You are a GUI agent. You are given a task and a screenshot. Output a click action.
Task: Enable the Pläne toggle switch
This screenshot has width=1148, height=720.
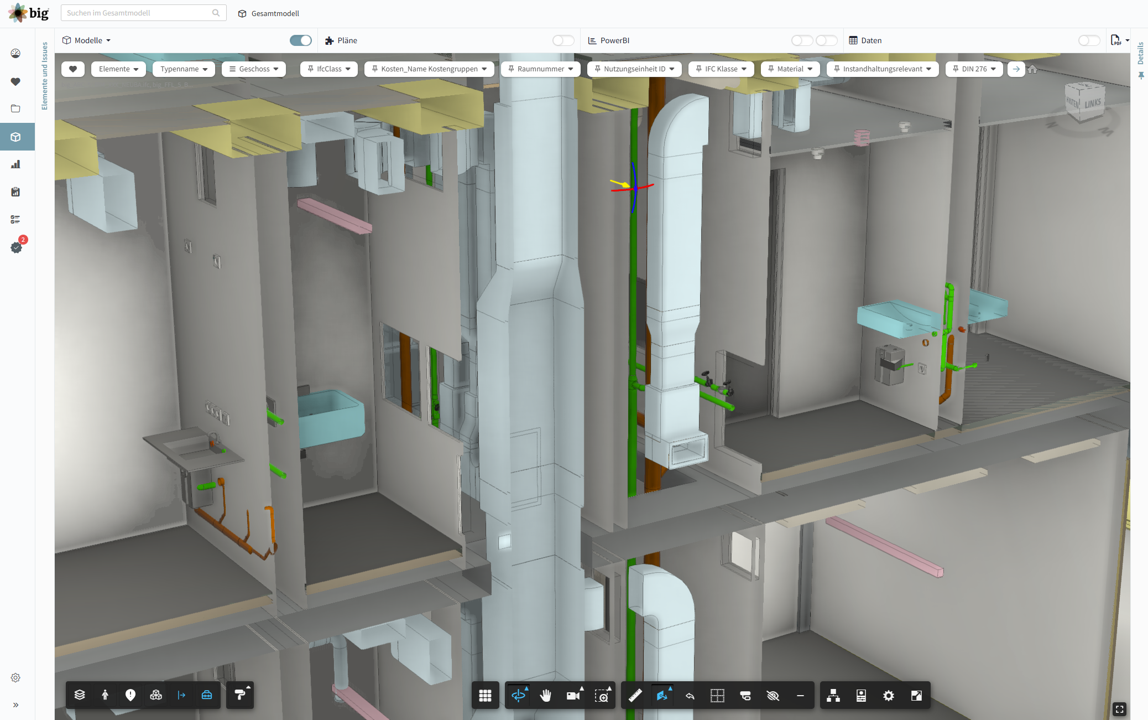point(563,41)
